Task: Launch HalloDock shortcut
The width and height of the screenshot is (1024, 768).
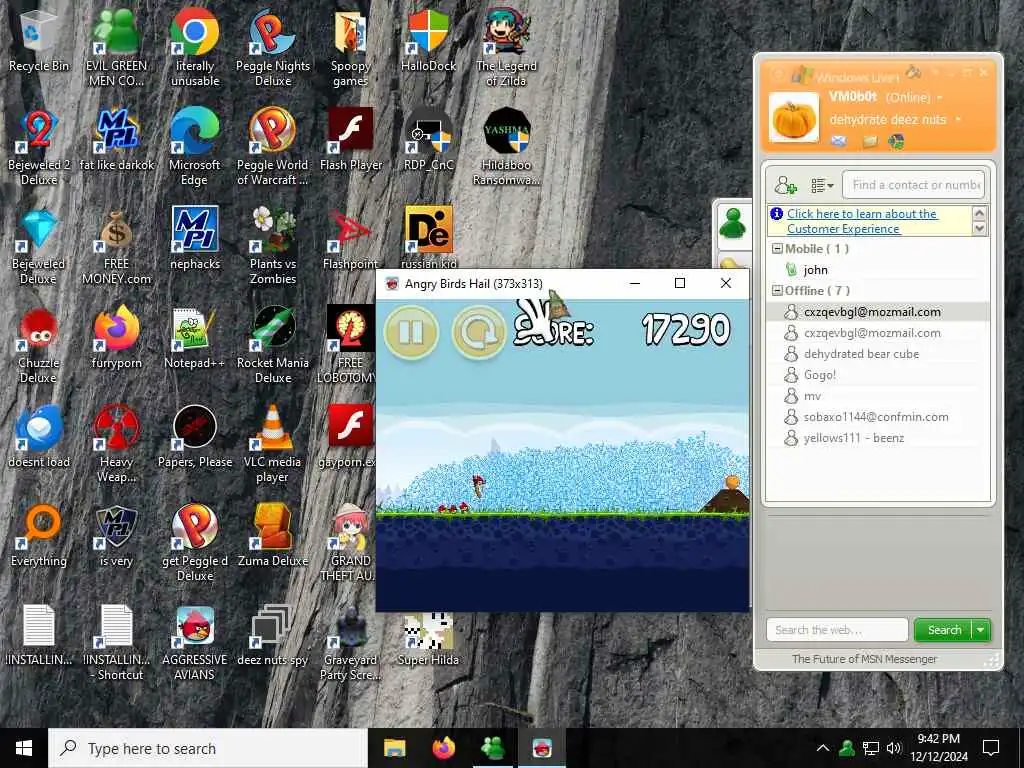Action: pyautogui.click(x=428, y=40)
